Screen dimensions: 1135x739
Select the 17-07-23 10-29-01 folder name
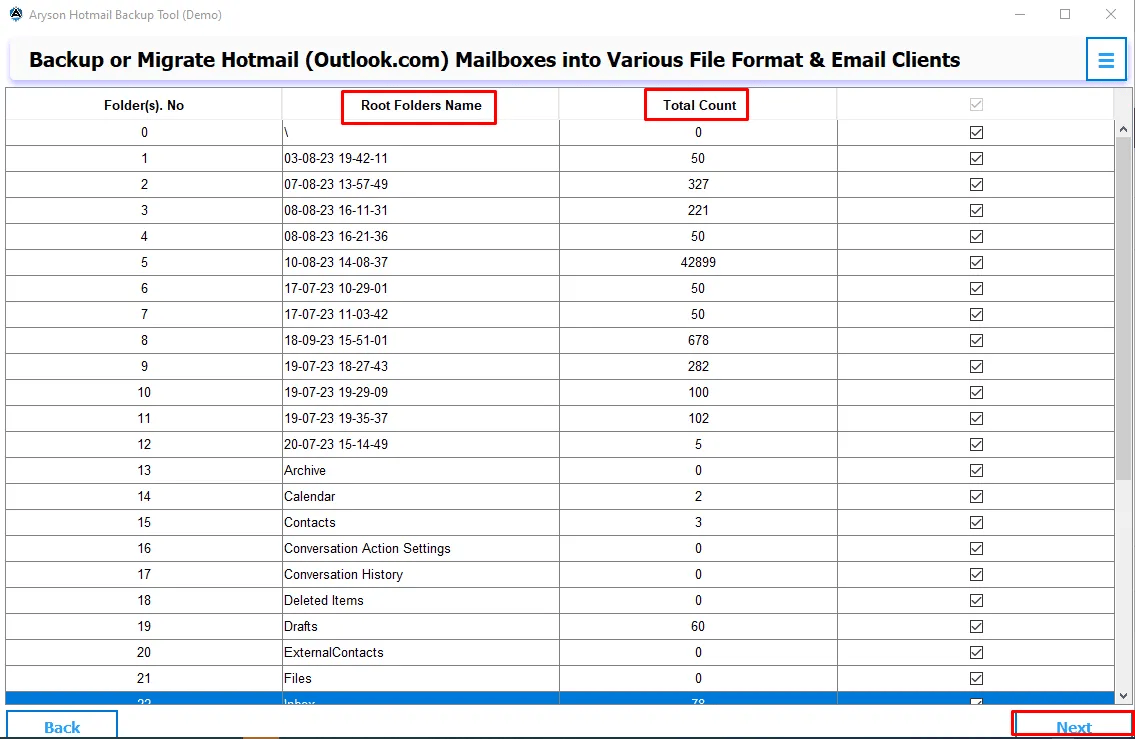click(336, 289)
